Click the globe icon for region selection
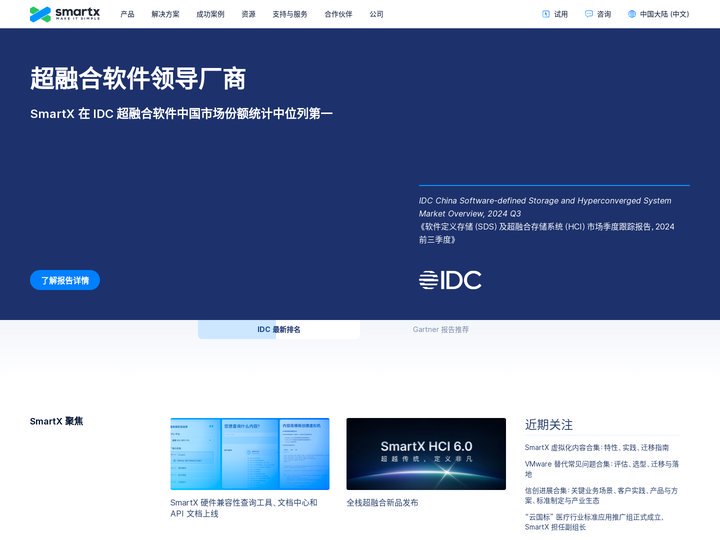Screen dimensions: 720x540 [632, 14]
